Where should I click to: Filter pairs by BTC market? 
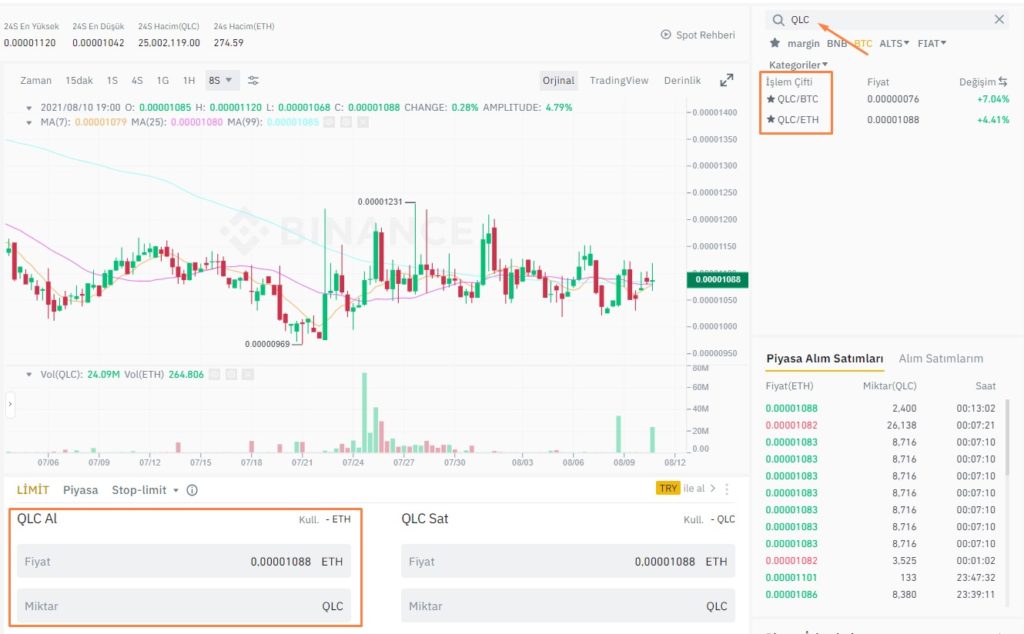(x=863, y=43)
